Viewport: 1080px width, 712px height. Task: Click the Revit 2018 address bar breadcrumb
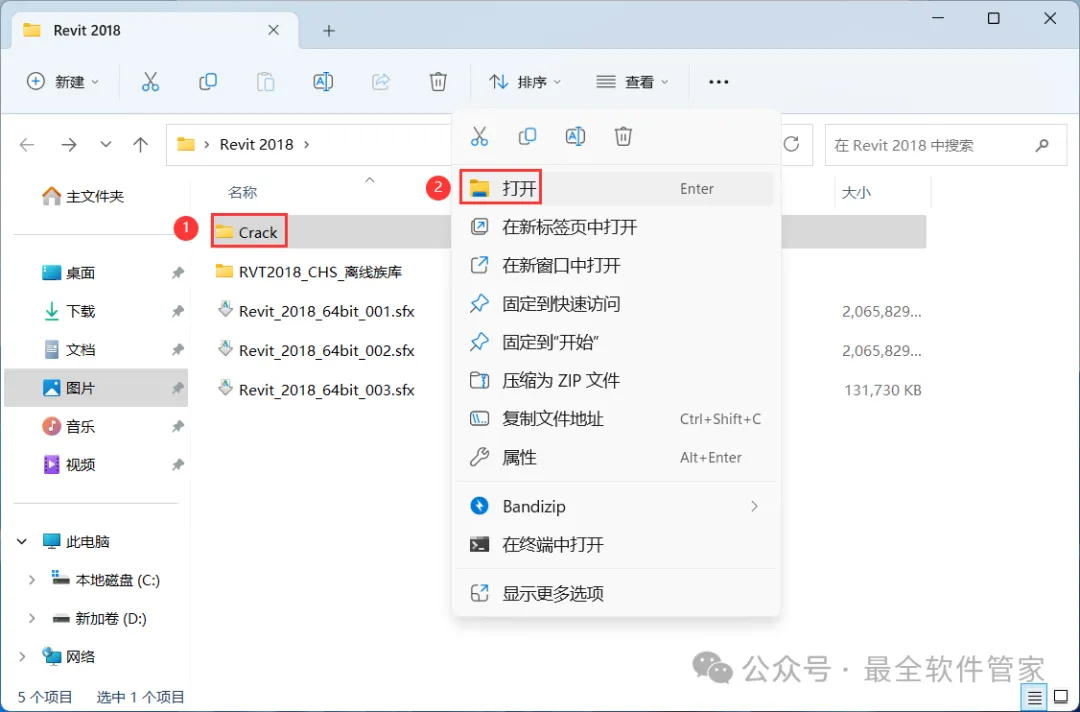click(x=256, y=145)
